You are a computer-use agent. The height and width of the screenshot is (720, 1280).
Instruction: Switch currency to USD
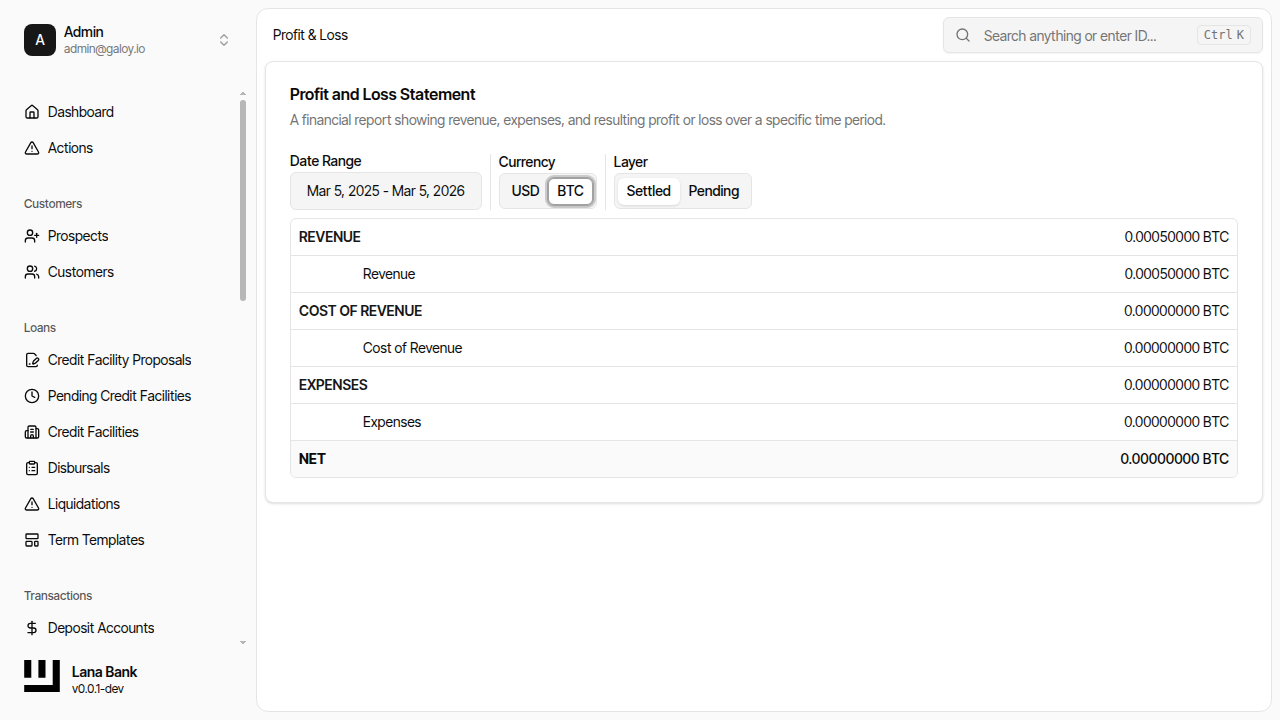tap(525, 191)
